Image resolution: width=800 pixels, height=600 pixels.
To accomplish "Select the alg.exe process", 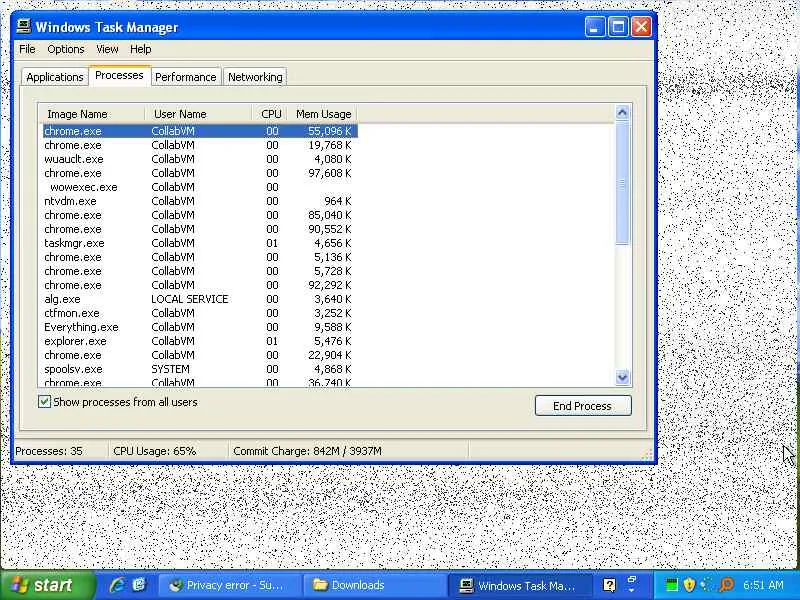I will [200, 299].
